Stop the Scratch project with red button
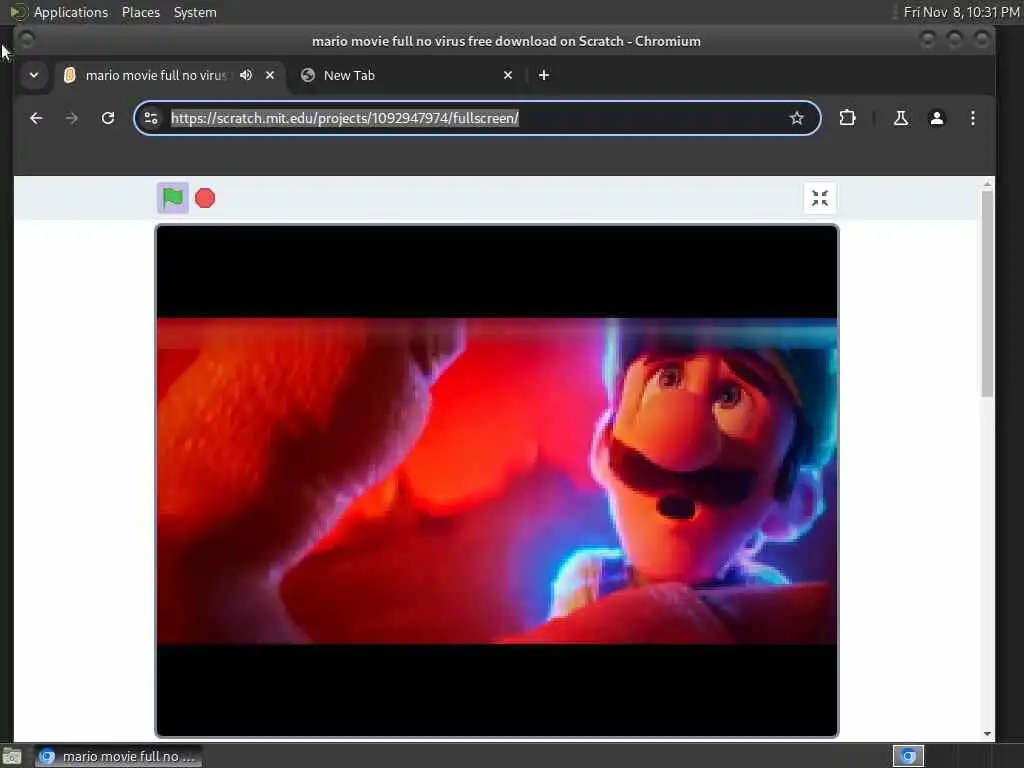Viewport: 1024px width, 768px height. pos(205,198)
